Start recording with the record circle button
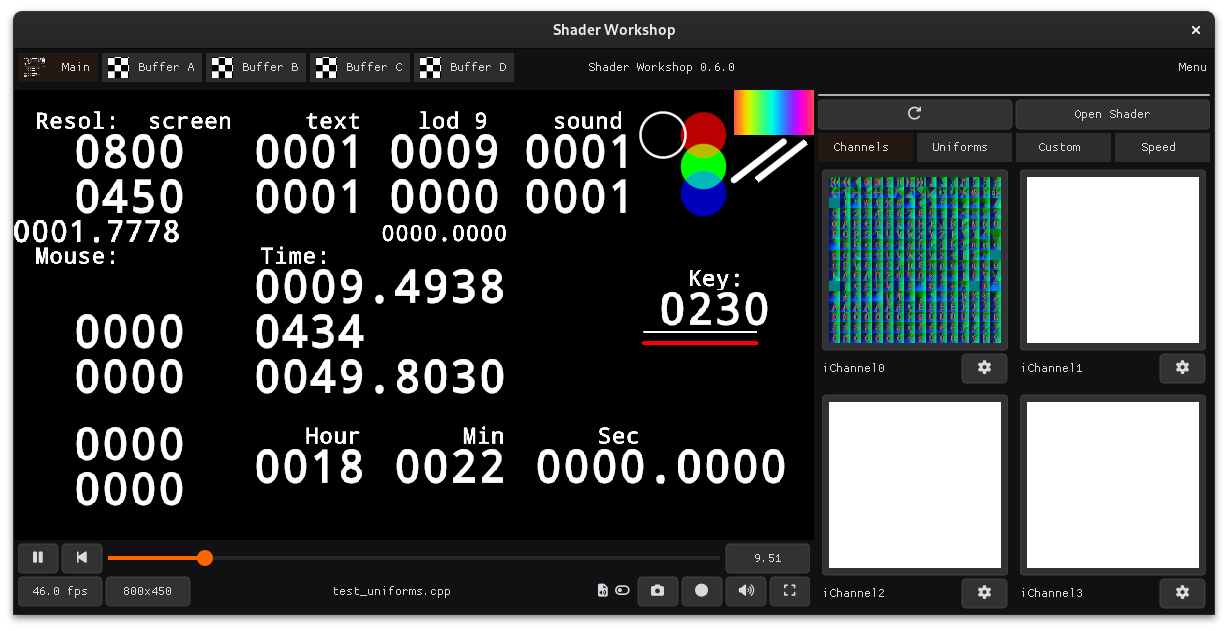The image size is (1228, 631). [701, 591]
